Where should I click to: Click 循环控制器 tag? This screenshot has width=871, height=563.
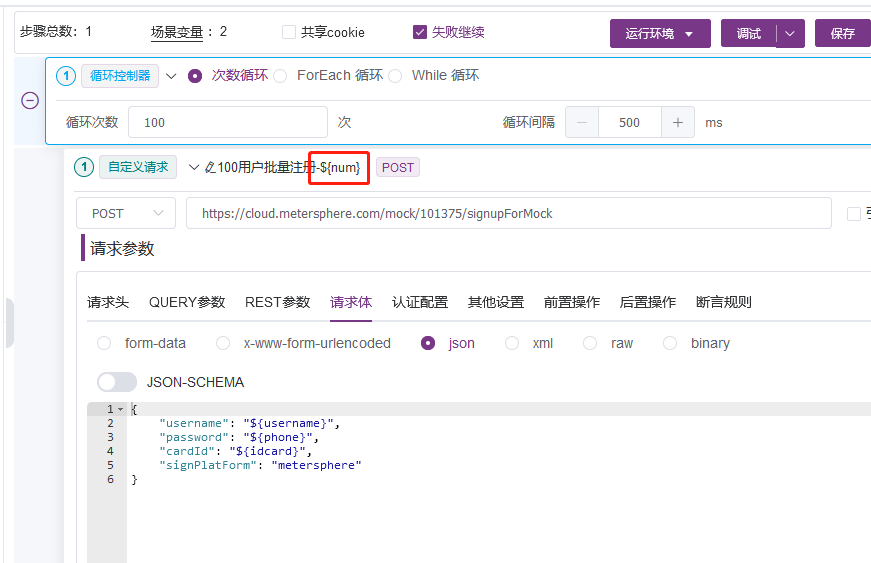click(x=120, y=76)
